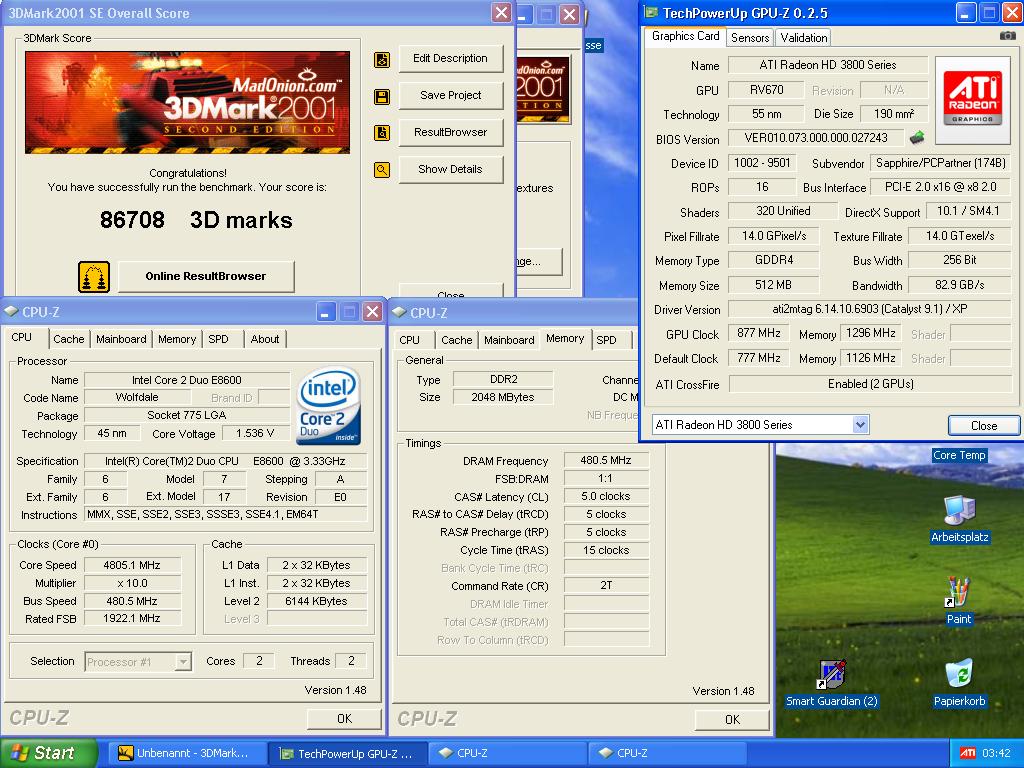Click the Save Project button

click(451, 95)
